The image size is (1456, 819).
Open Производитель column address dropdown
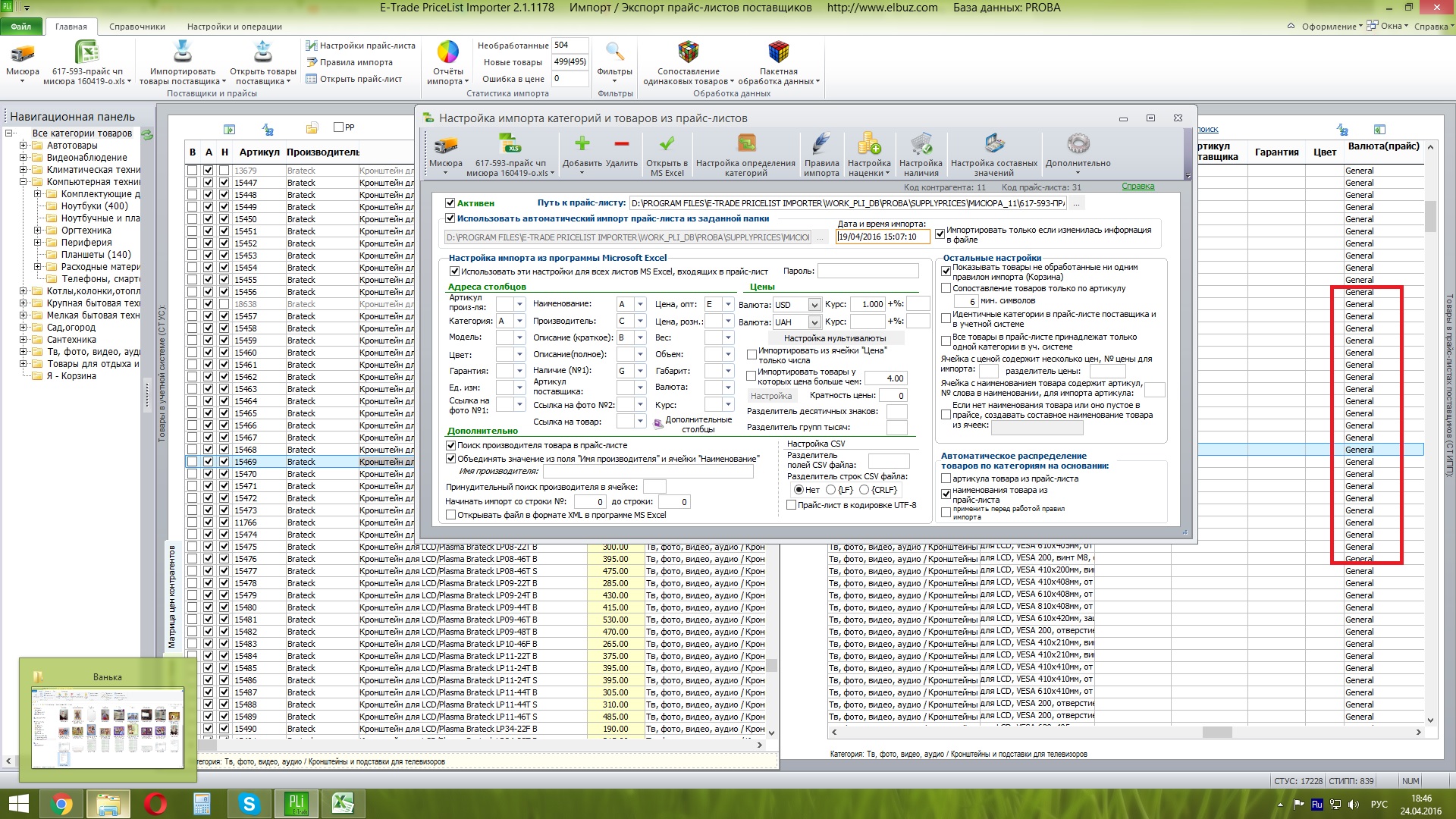click(x=640, y=322)
